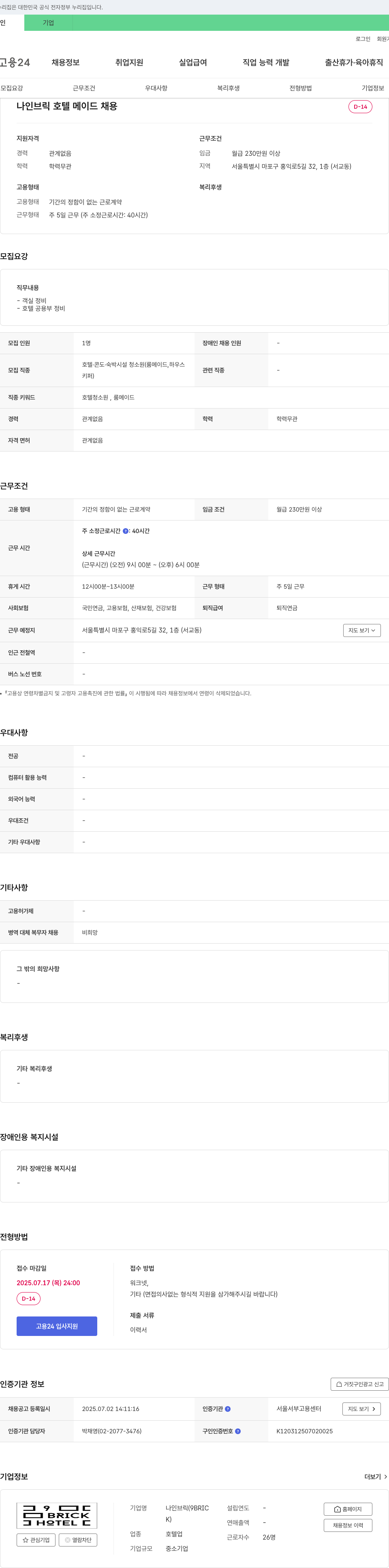Expand 지도 보기 map for 근무 예정지
Image resolution: width=389 pixels, height=1568 pixels.
361,630
